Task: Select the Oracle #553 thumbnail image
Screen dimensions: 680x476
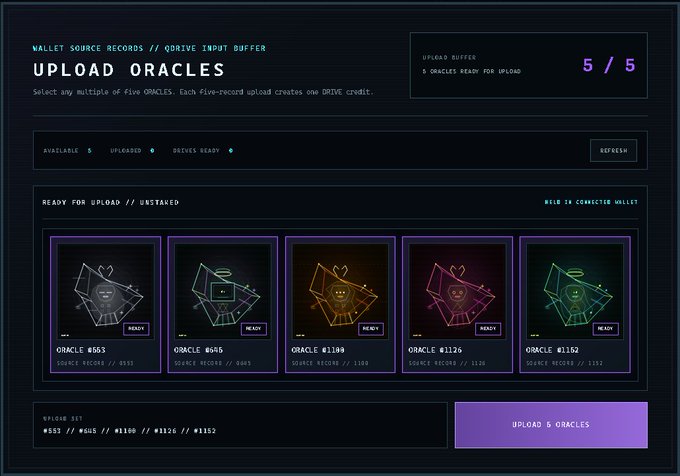Action: 105,291
